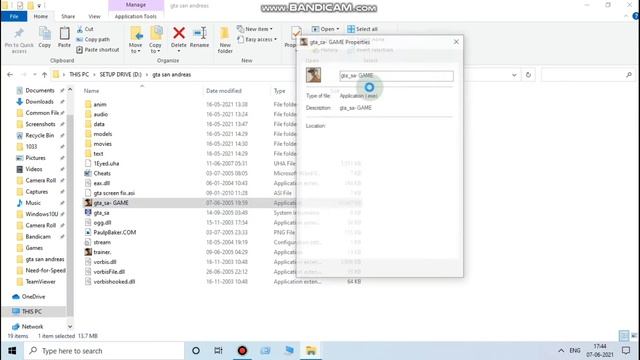Open File Explorer taskbar icon
This screenshot has height=360, width=640.
311,351
